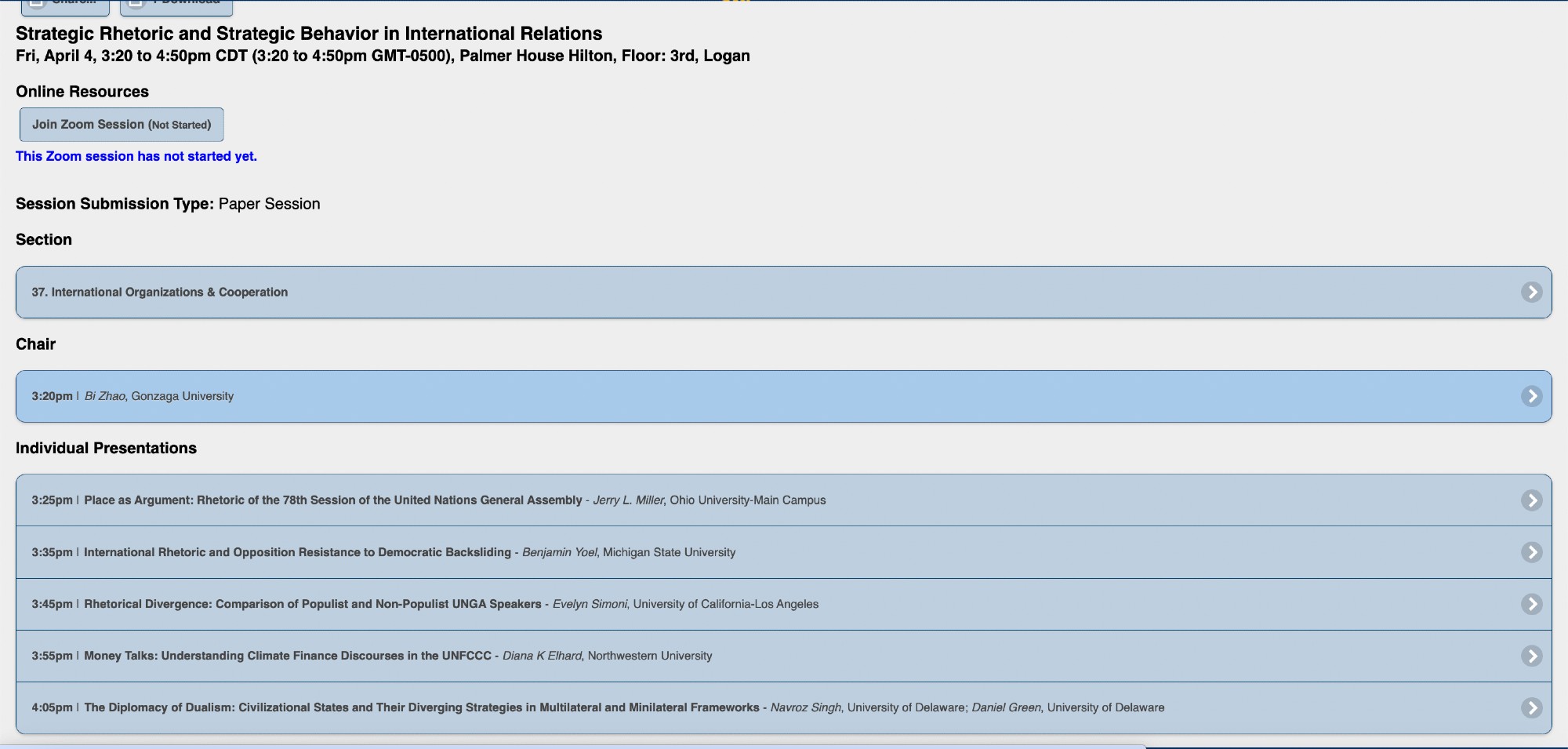Image resolution: width=1568 pixels, height=749 pixels.
Task: Click chevron icon for Democratic Backsliding presentation
Action: click(x=1531, y=552)
